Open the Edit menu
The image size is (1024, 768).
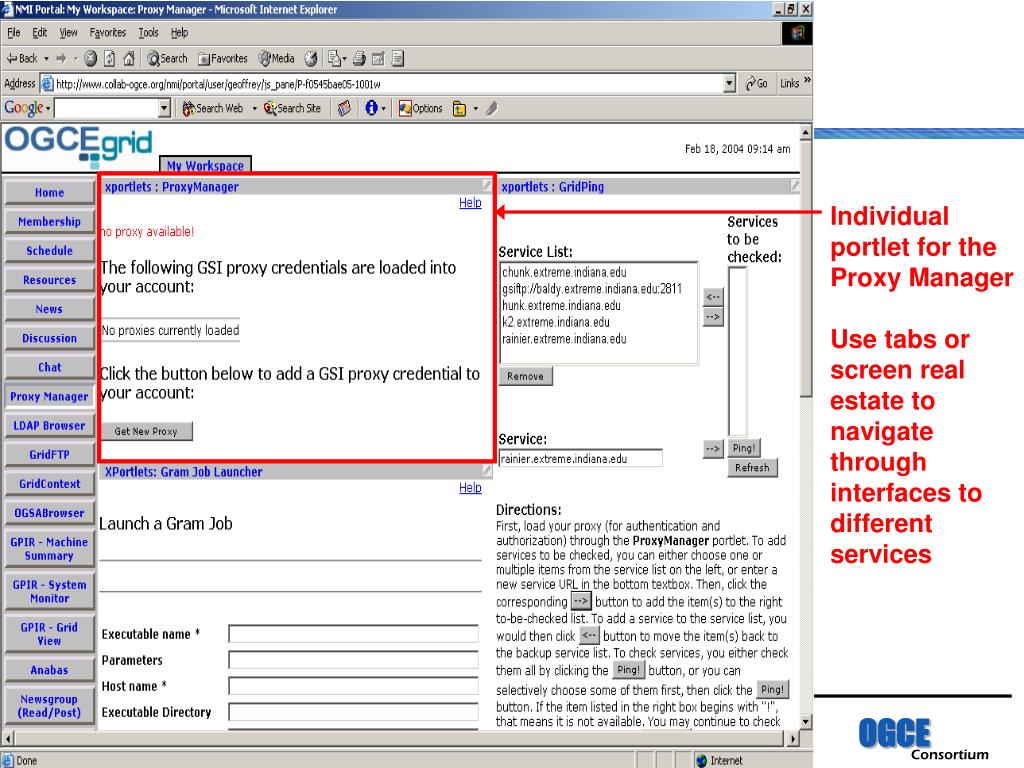click(40, 33)
